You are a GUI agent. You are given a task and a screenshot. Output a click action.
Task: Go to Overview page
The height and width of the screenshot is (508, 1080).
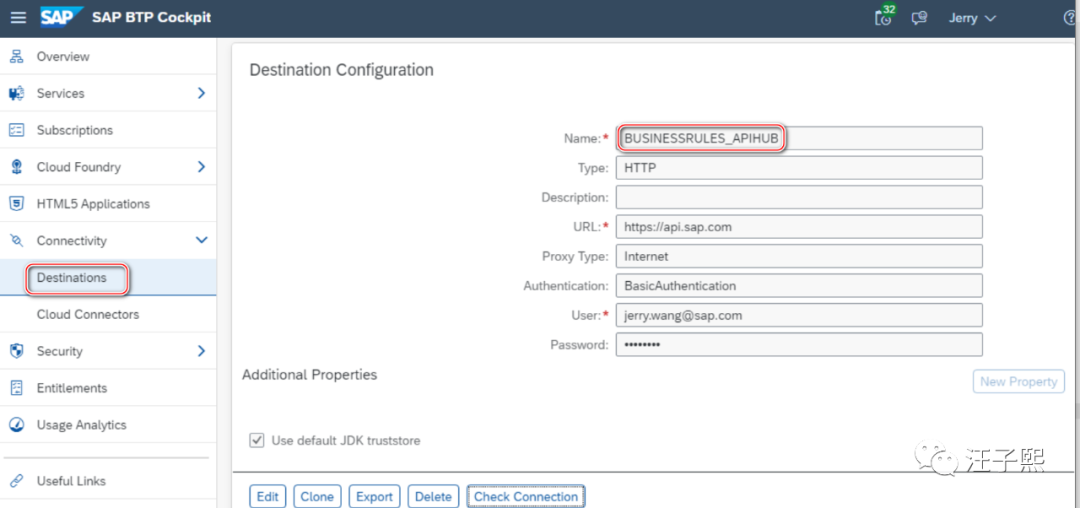63,56
